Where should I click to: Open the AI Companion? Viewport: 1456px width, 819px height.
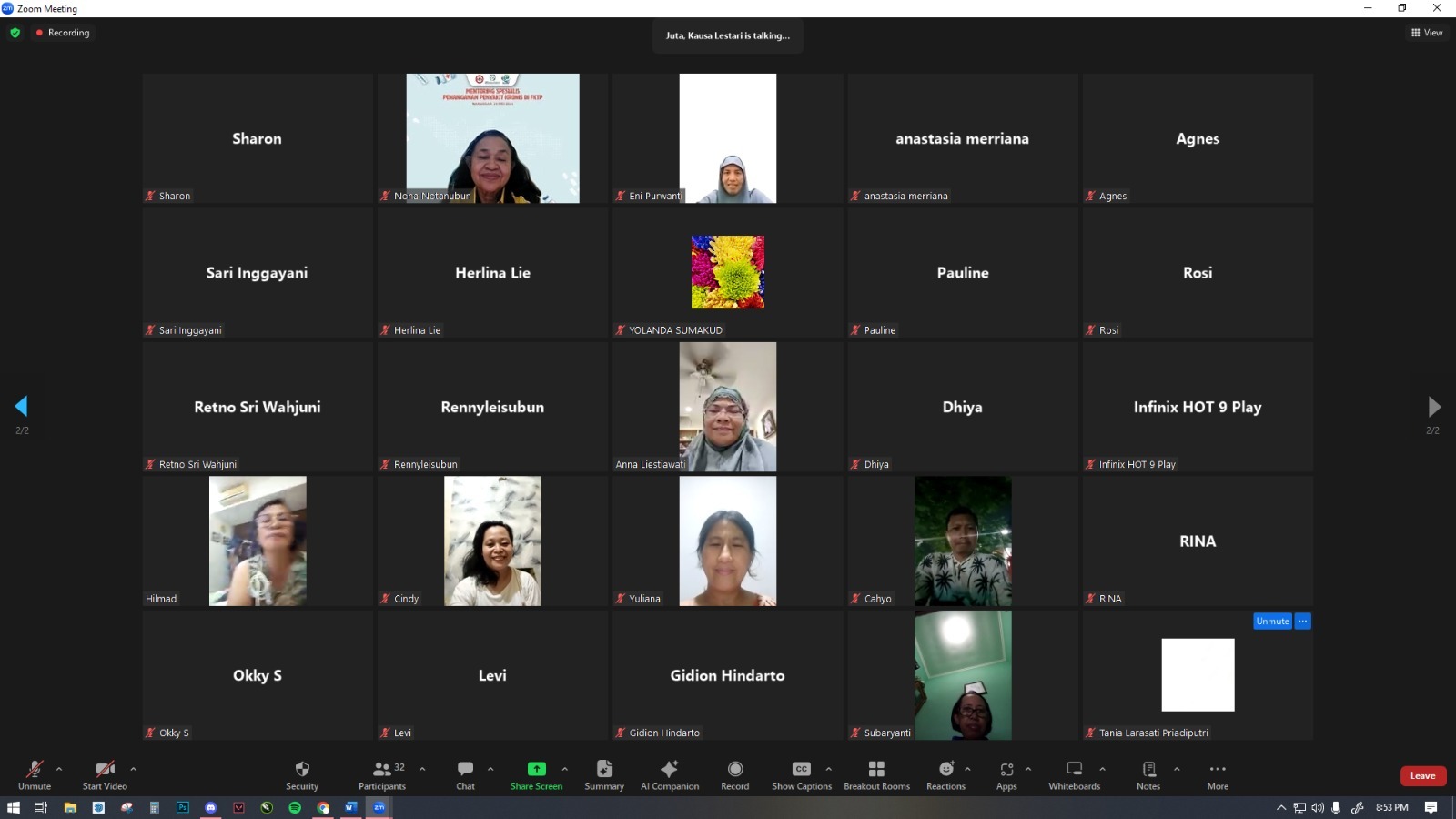669,770
